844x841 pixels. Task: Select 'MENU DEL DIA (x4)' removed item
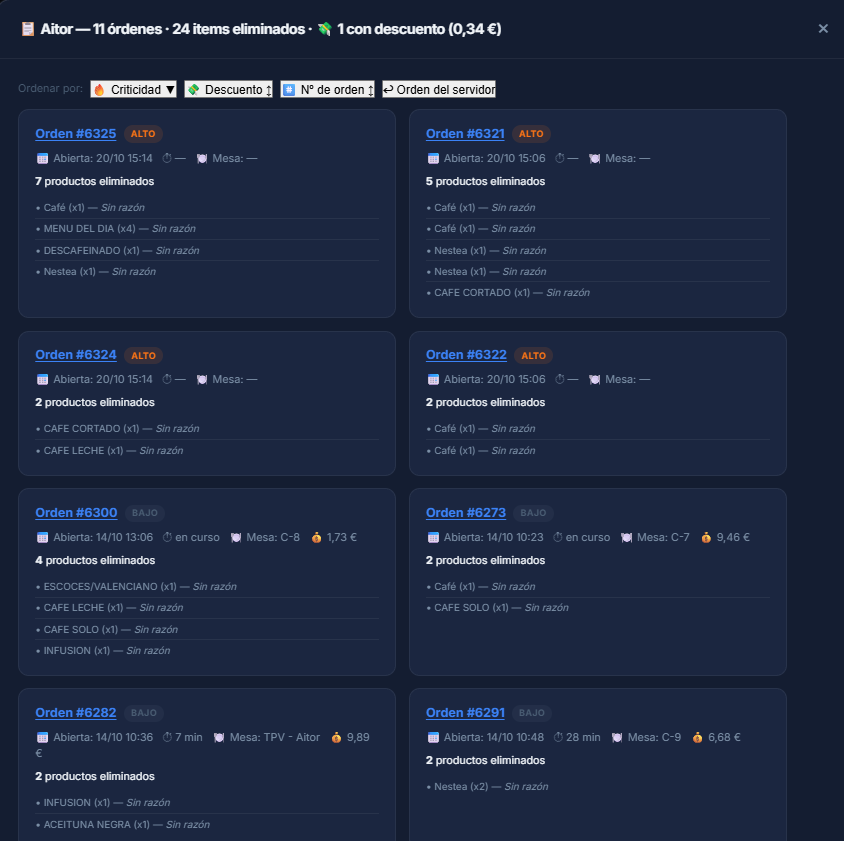(x=207, y=229)
